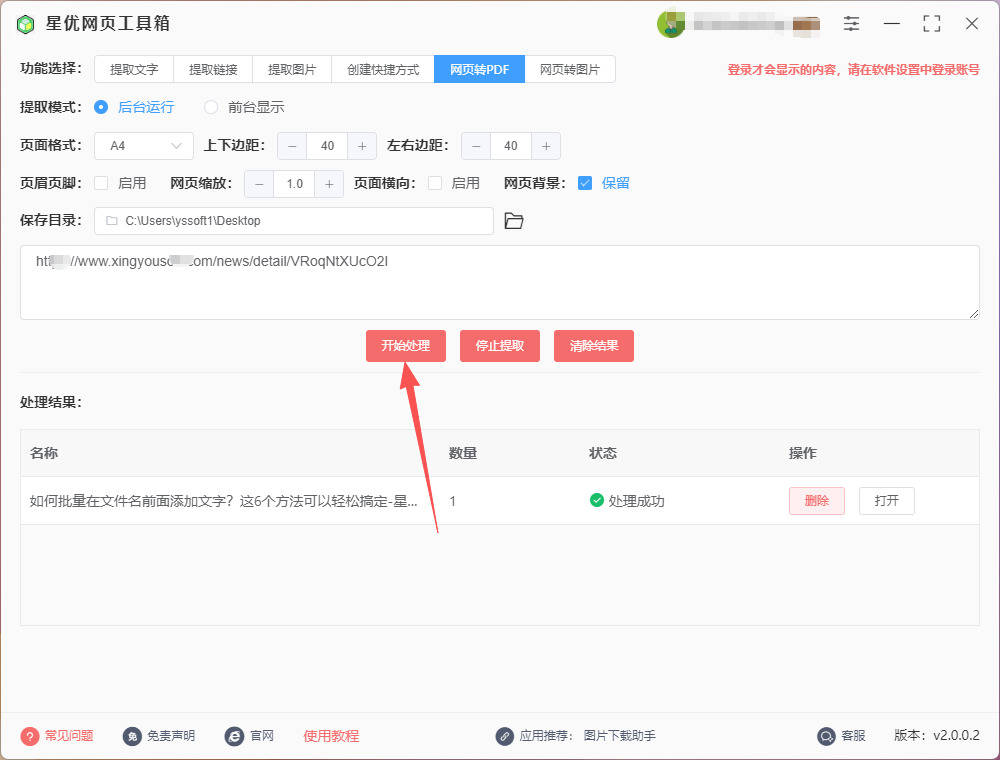Click the 官网 link text
This screenshot has height=760, width=1000.
(x=261, y=736)
